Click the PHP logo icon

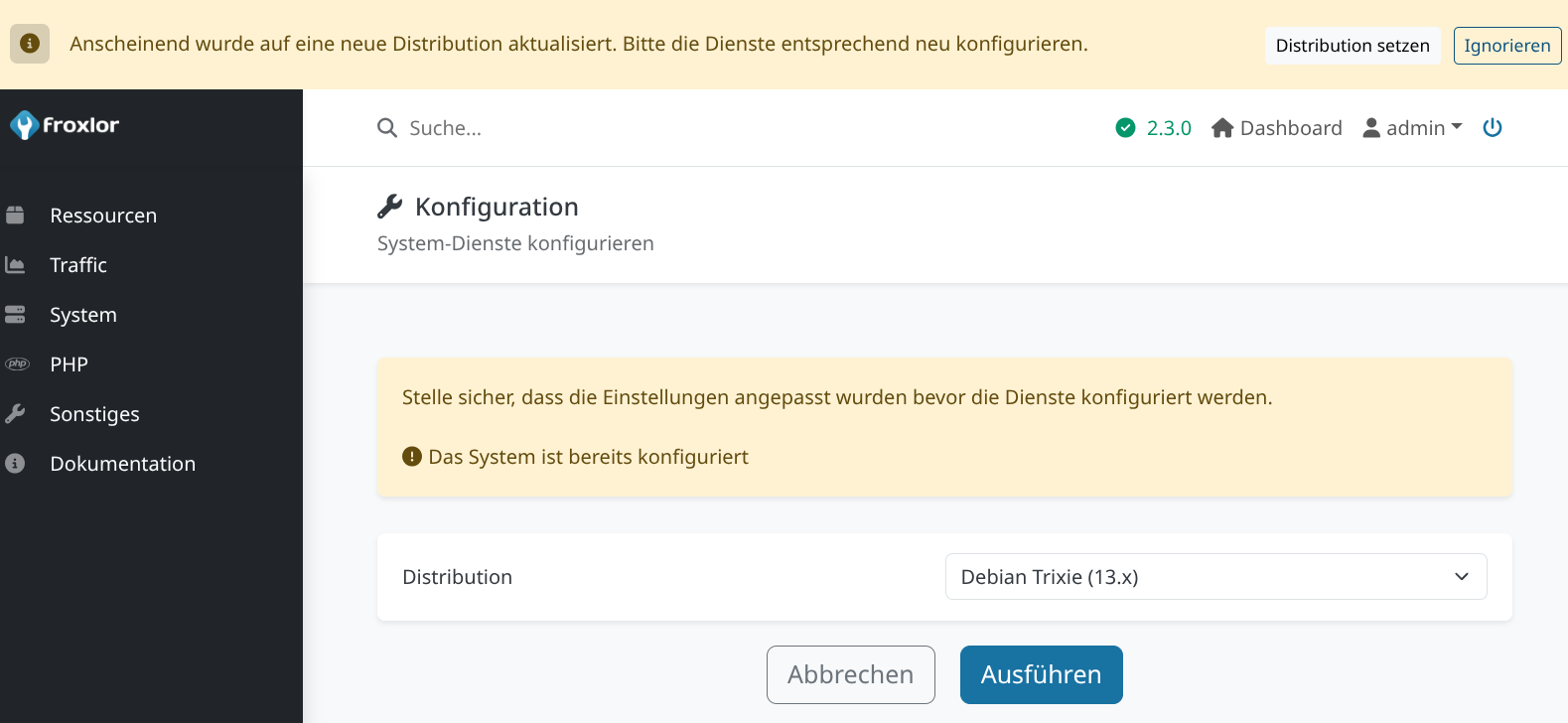click(17, 364)
